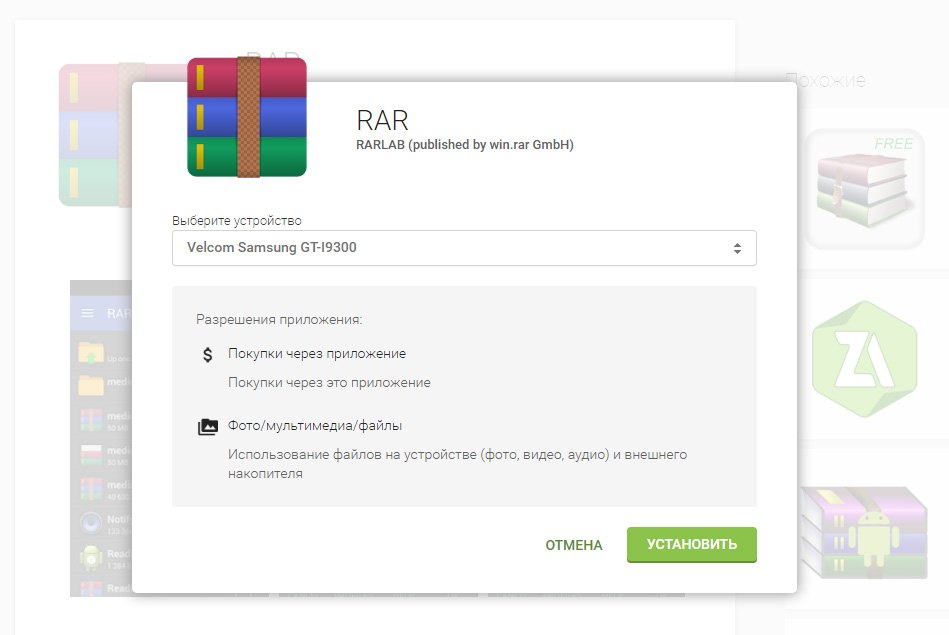Click the FREE book-stack app icon in sidebar

pos(863,188)
